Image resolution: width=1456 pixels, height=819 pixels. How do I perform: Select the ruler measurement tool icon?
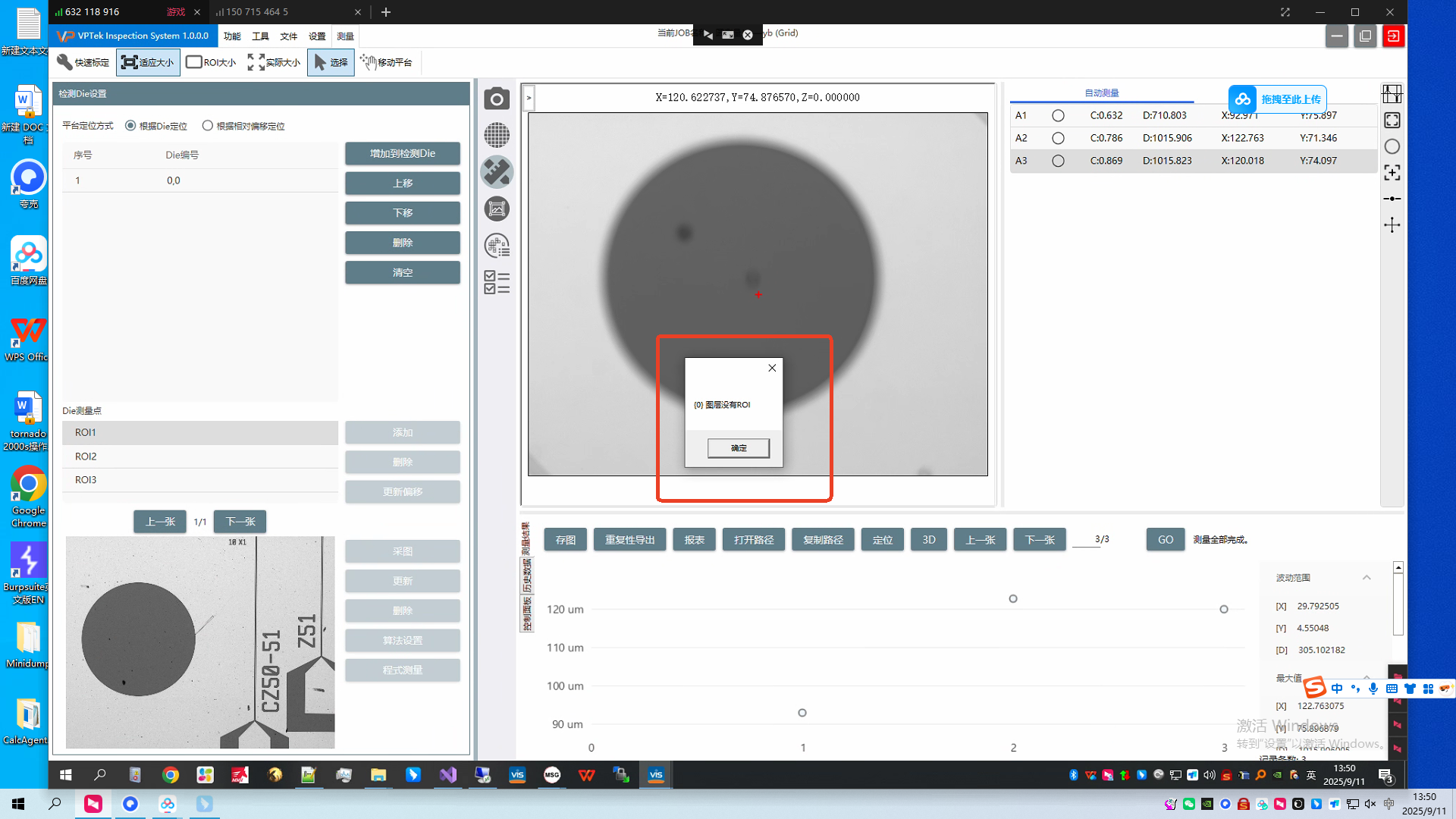(497, 172)
